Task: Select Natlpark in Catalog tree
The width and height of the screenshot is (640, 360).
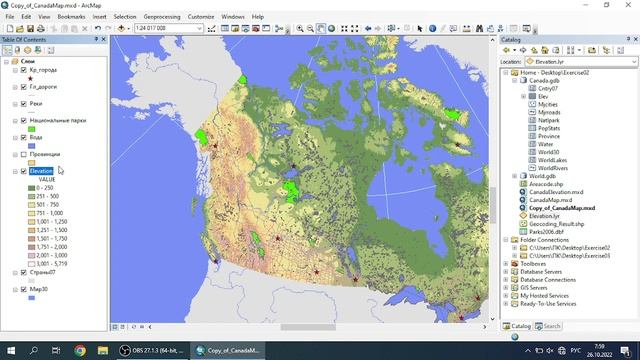Action: [548, 120]
